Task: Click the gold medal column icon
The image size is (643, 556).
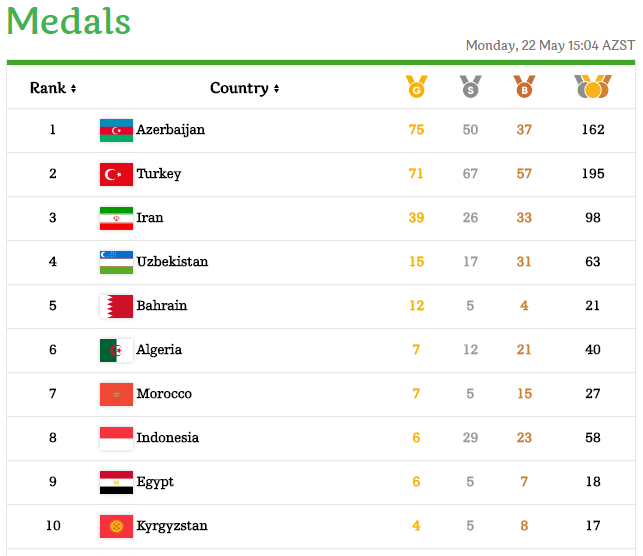Action: [417, 87]
